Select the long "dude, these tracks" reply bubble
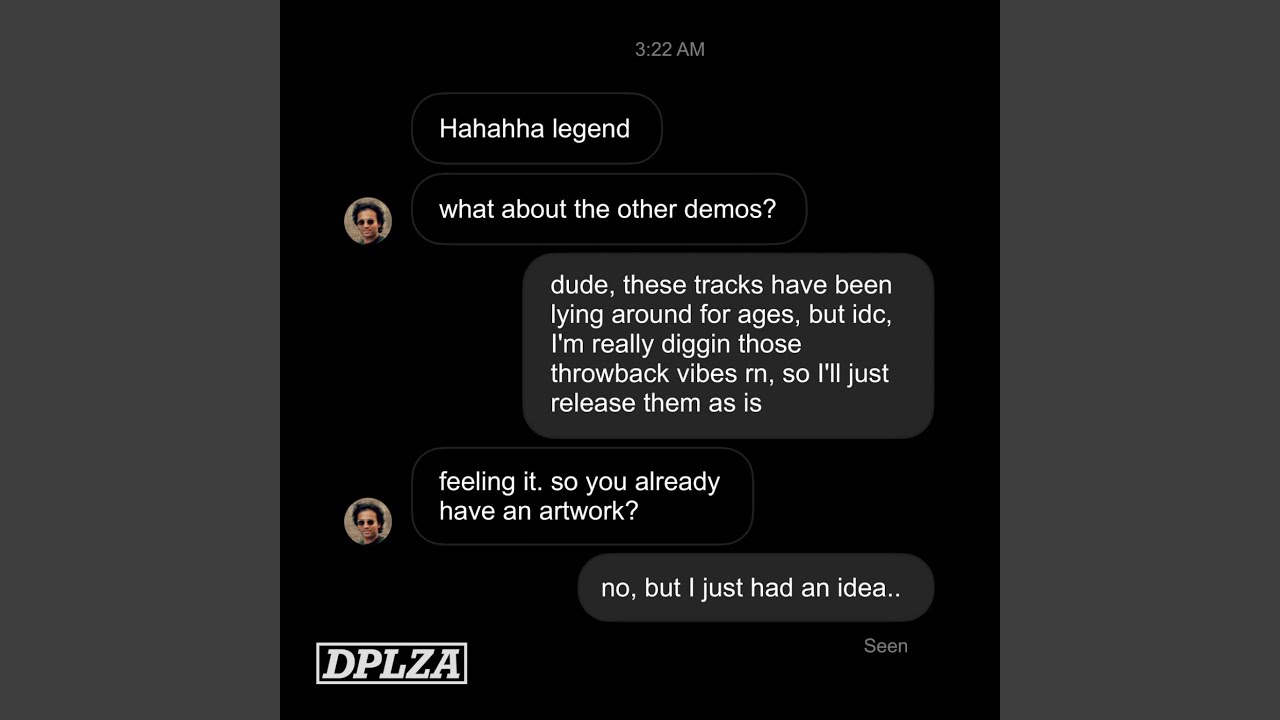 pos(728,345)
